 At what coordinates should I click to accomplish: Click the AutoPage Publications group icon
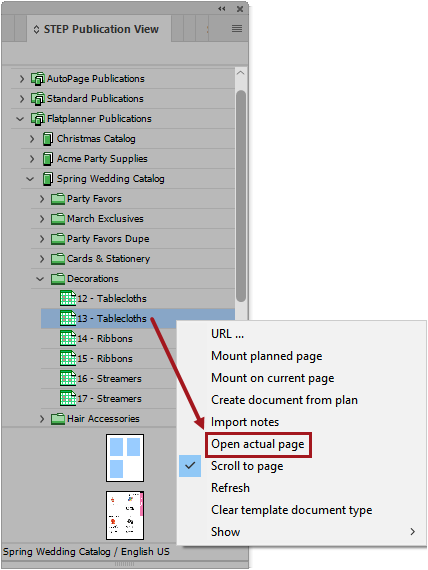(38, 79)
